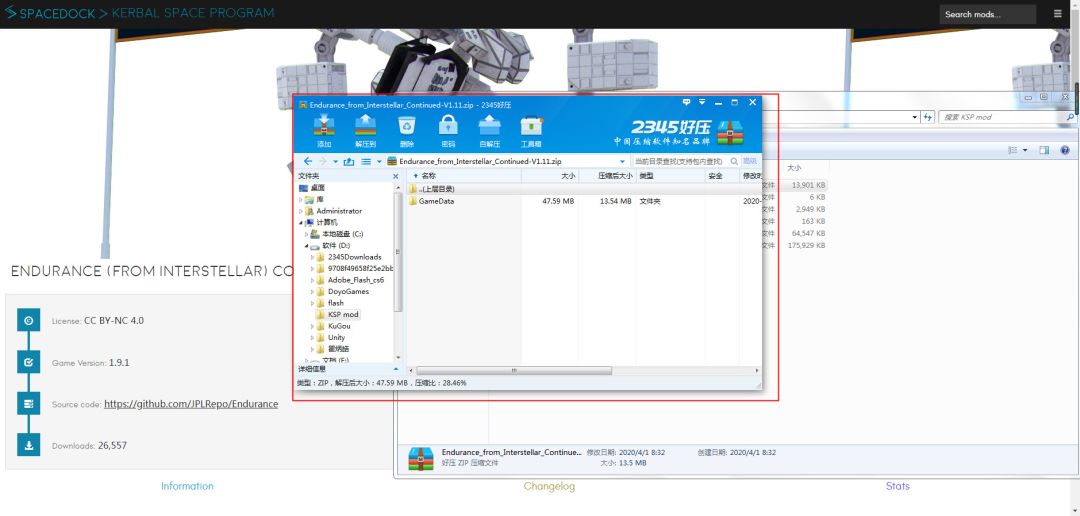Toggle the Explorer preview pane icon
Viewport: 1080px width, 516px height.
[x=1044, y=150]
